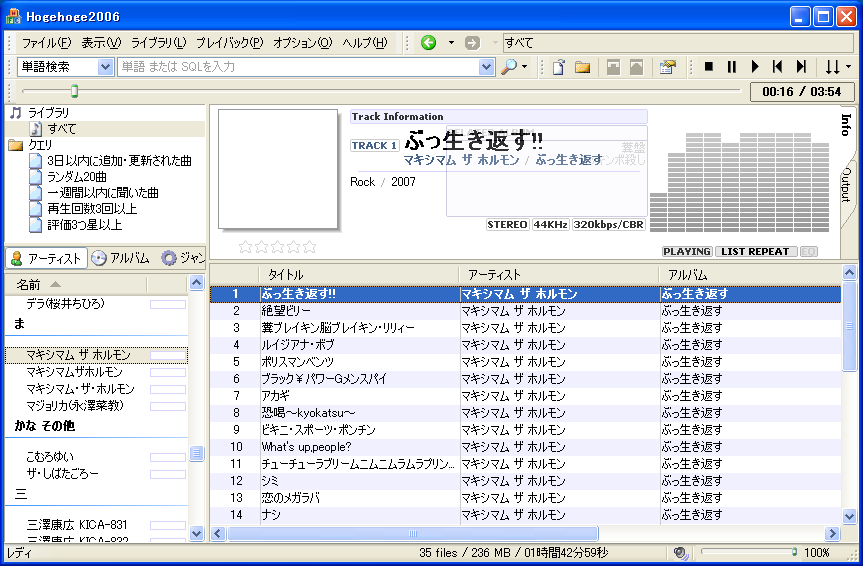
Task: Switch to the Info side tab
Action: tap(846, 125)
